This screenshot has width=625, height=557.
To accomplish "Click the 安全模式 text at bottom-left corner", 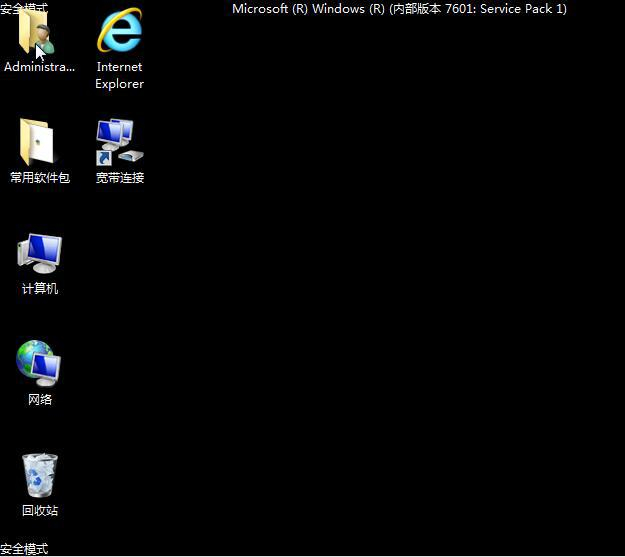I will 24,549.
